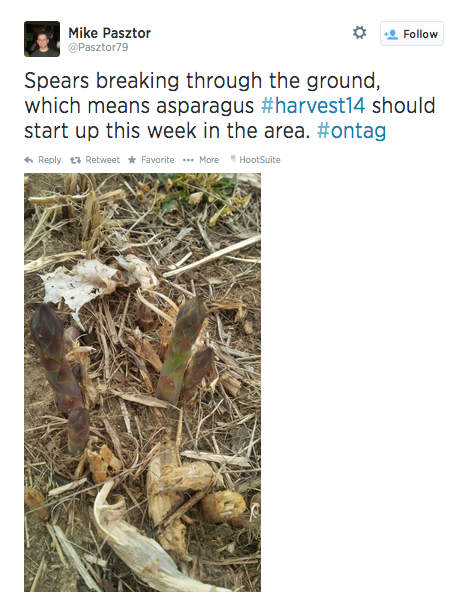This screenshot has height=604, width=470.
Task: Open the Mike Pasztor display name link
Action: [109, 33]
